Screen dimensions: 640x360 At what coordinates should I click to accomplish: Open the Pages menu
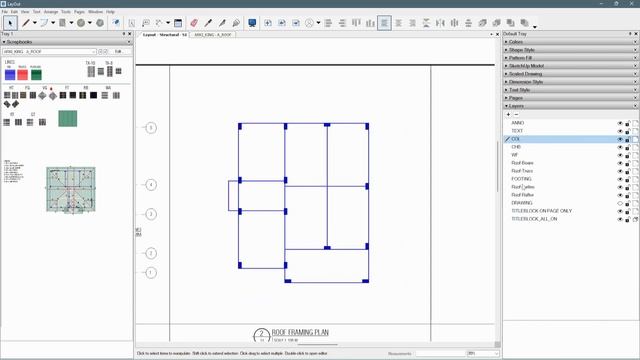(x=79, y=12)
